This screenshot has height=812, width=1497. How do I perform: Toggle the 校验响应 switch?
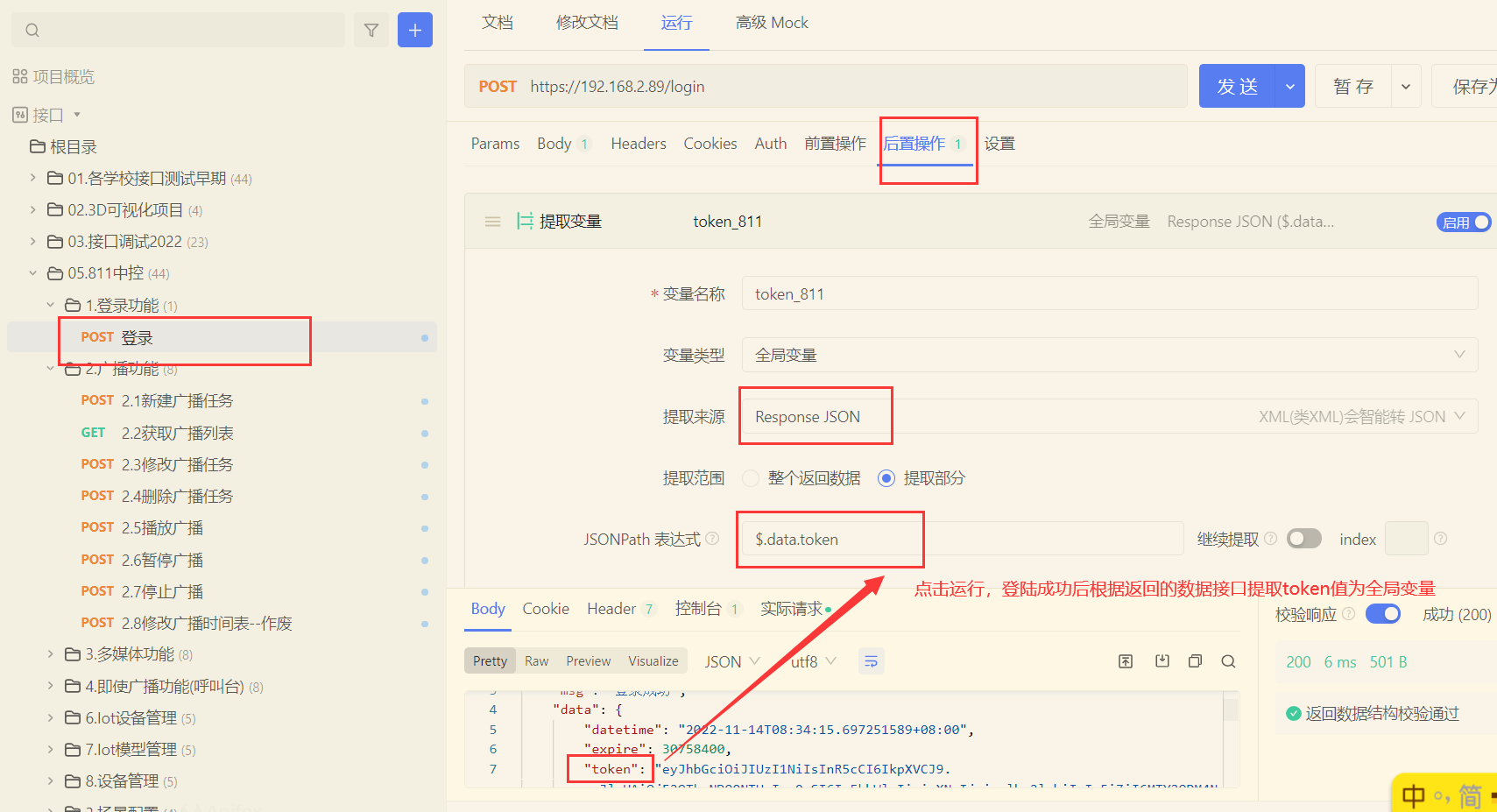(x=1383, y=614)
